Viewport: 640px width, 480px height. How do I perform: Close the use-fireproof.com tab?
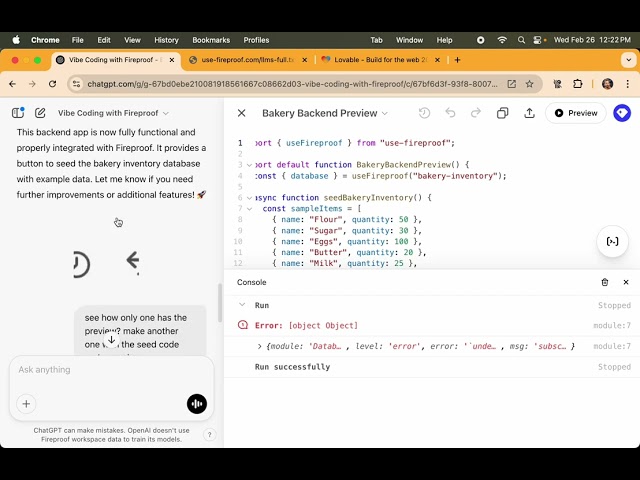(304, 60)
